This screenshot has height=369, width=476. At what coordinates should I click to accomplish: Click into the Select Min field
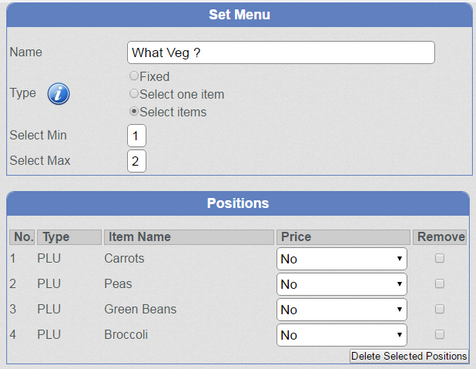click(x=136, y=136)
